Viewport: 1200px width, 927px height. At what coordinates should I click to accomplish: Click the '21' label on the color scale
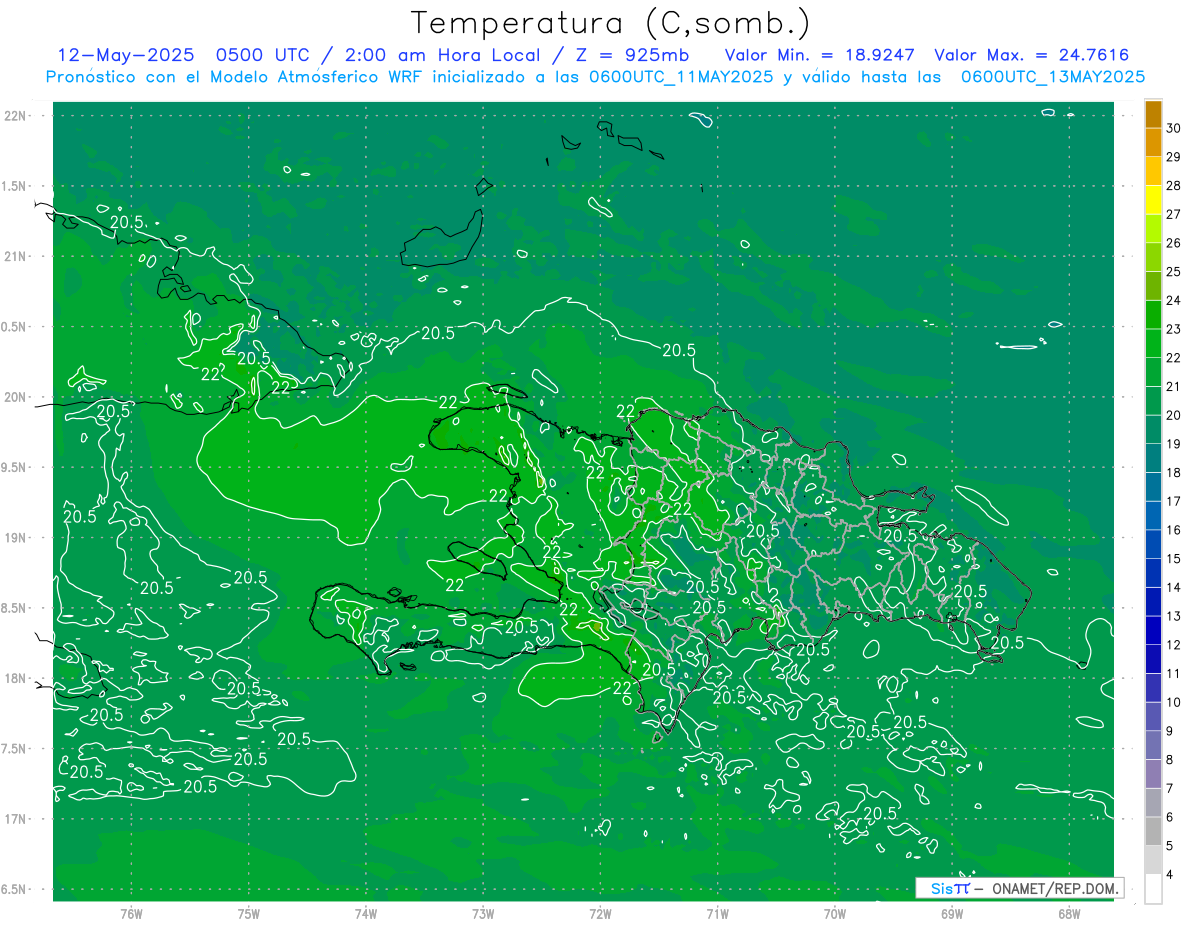tap(1174, 387)
